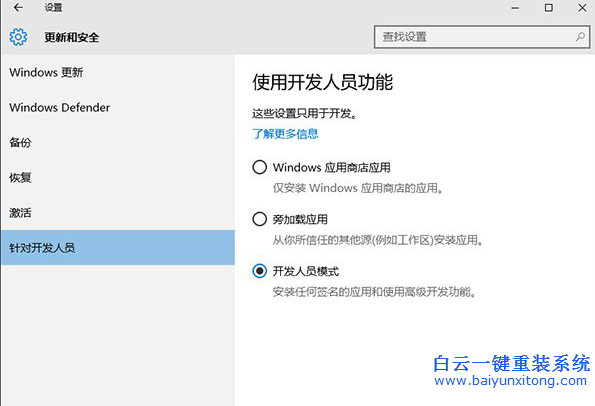Select Windows 应用商店应用 radio button

pos(260,167)
